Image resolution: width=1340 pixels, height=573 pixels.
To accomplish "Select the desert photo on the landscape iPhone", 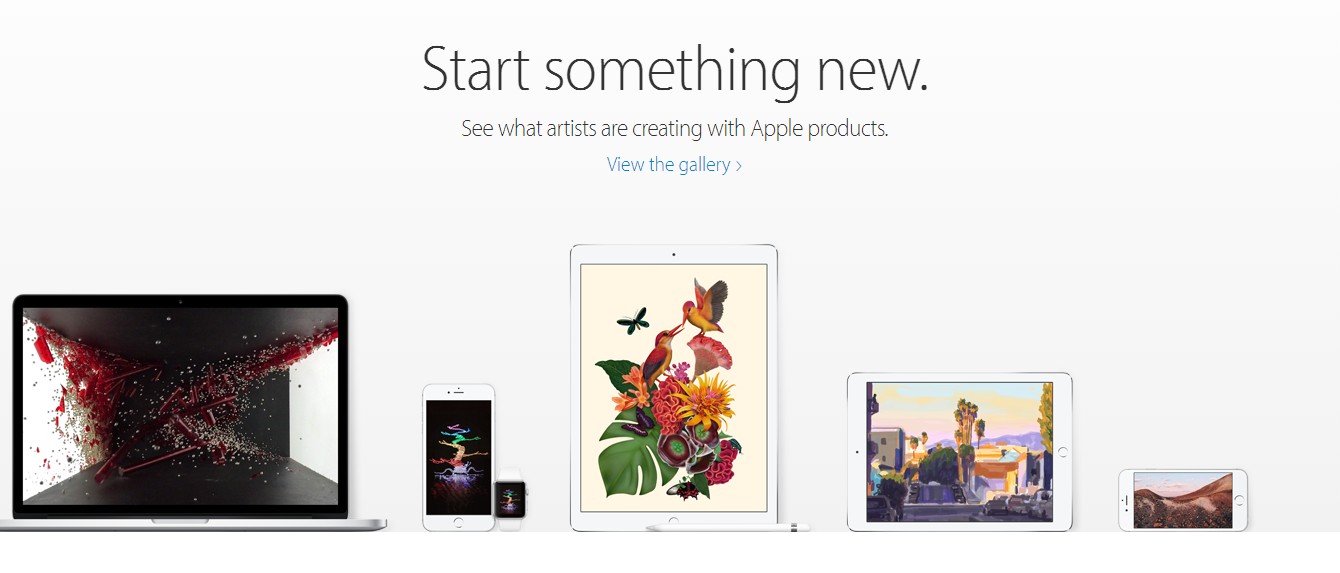I will pos(1182,500).
